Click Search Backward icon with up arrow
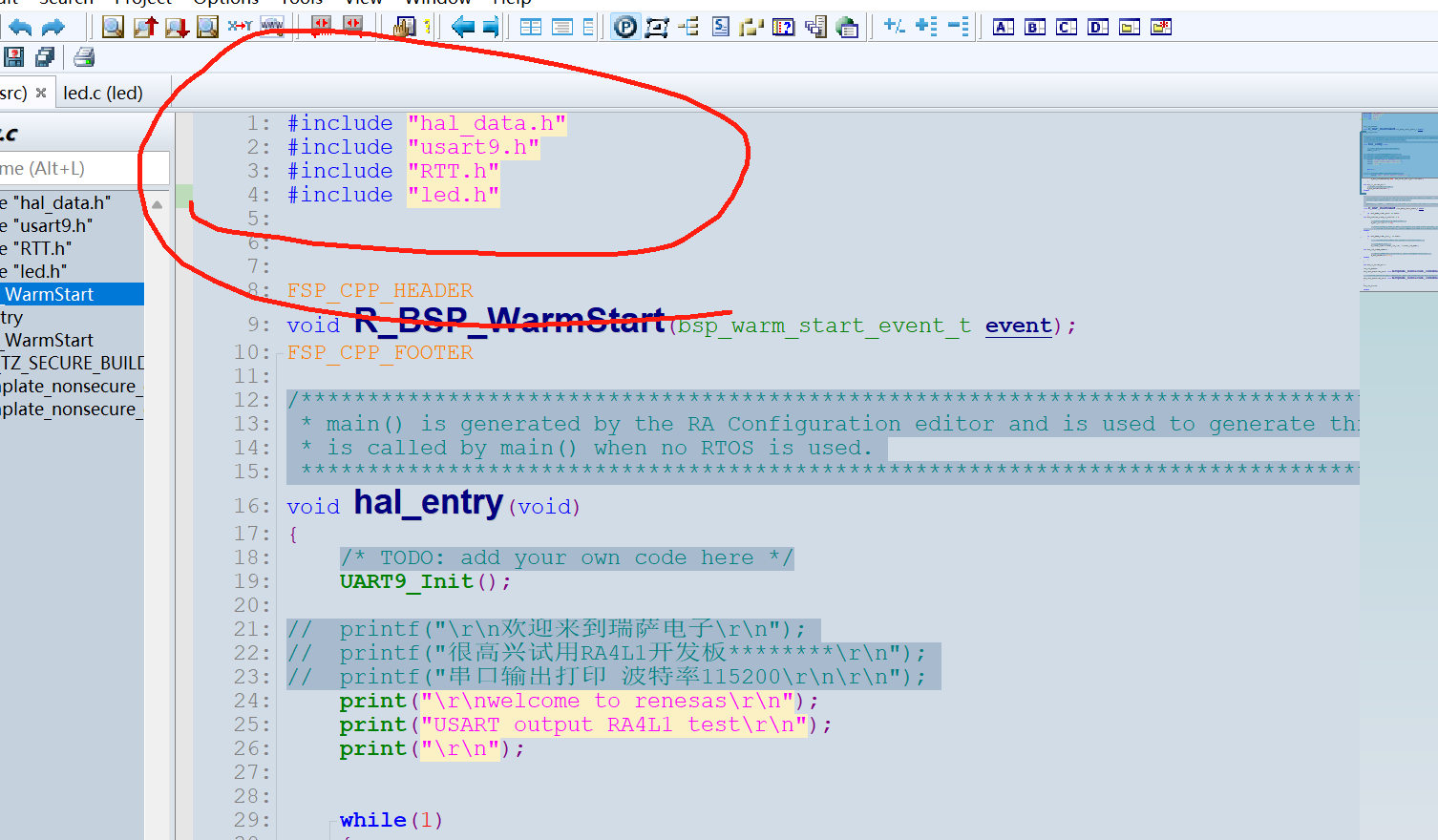The height and width of the screenshot is (840, 1438). click(145, 27)
